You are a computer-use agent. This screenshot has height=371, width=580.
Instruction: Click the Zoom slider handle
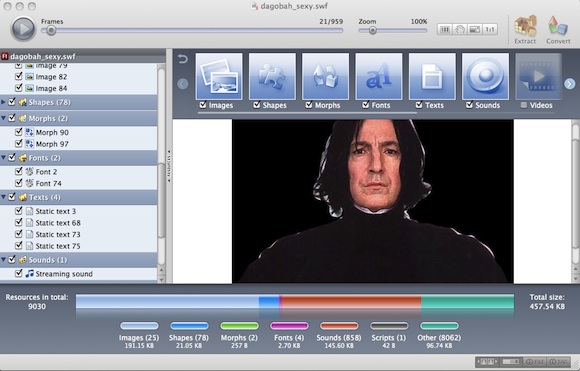[x=372, y=31]
